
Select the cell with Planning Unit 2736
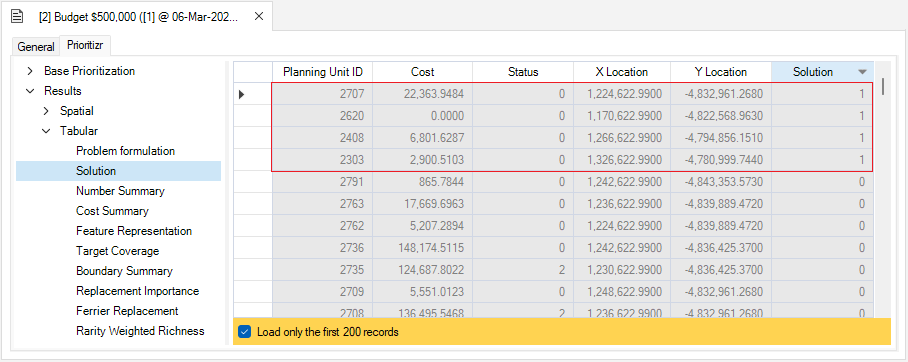[x=323, y=247]
